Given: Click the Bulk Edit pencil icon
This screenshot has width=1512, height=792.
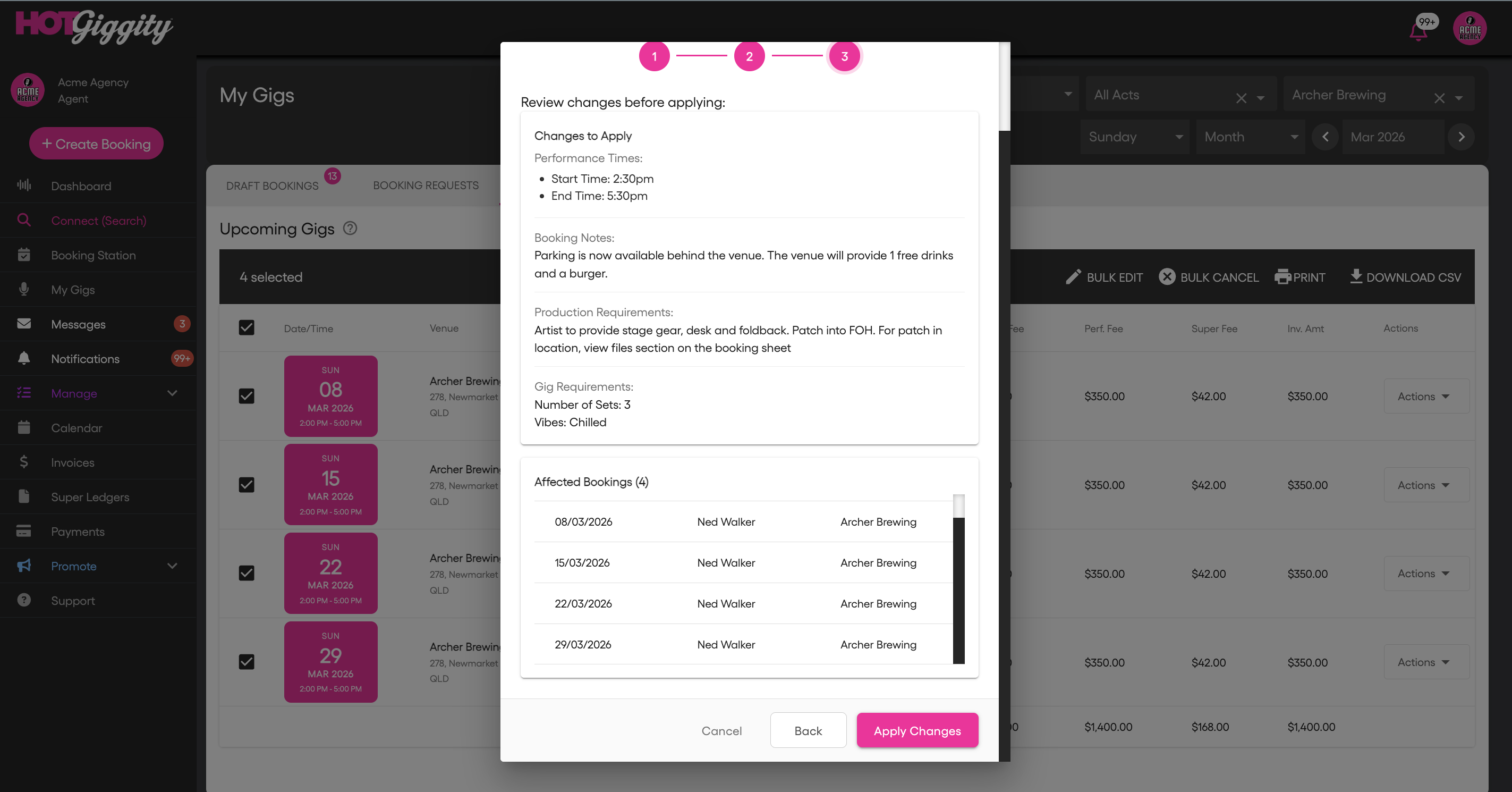Looking at the screenshot, I should pyautogui.click(x=1073, y=277).
